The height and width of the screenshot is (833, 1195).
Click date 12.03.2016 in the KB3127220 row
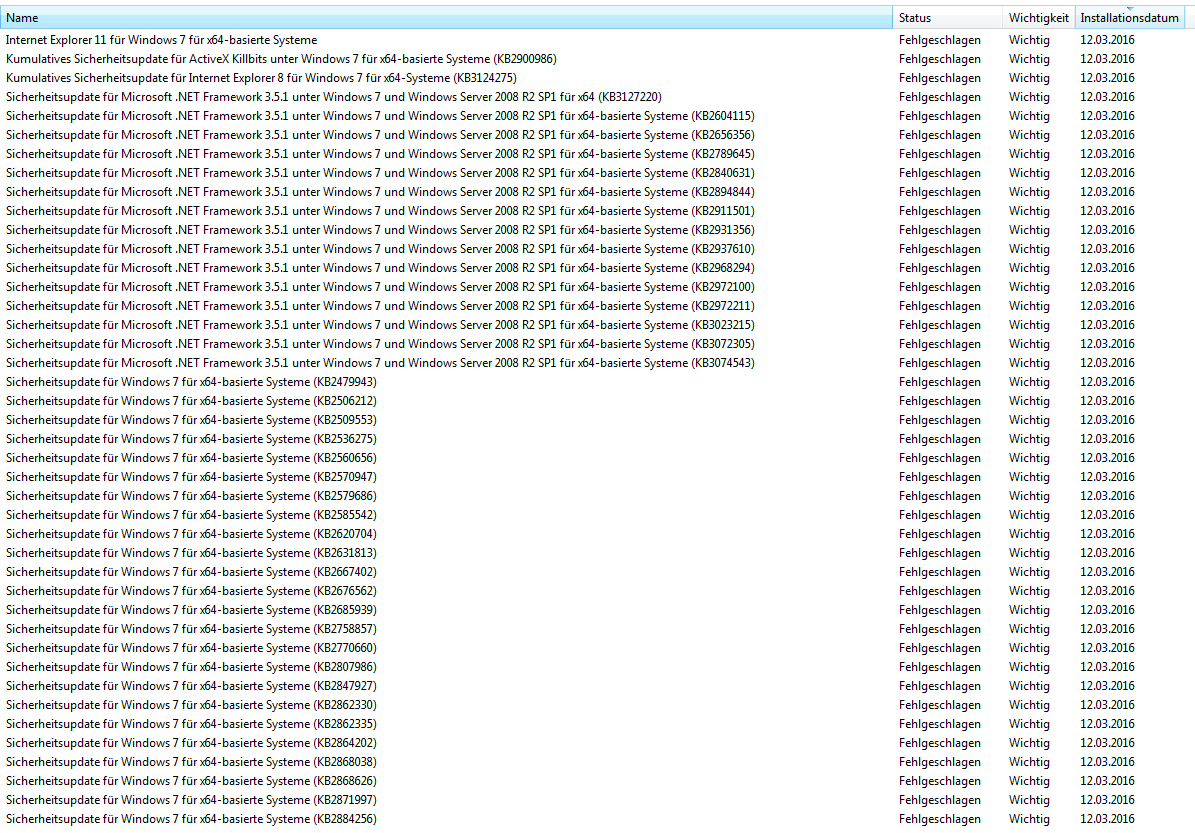(1107, 97)
